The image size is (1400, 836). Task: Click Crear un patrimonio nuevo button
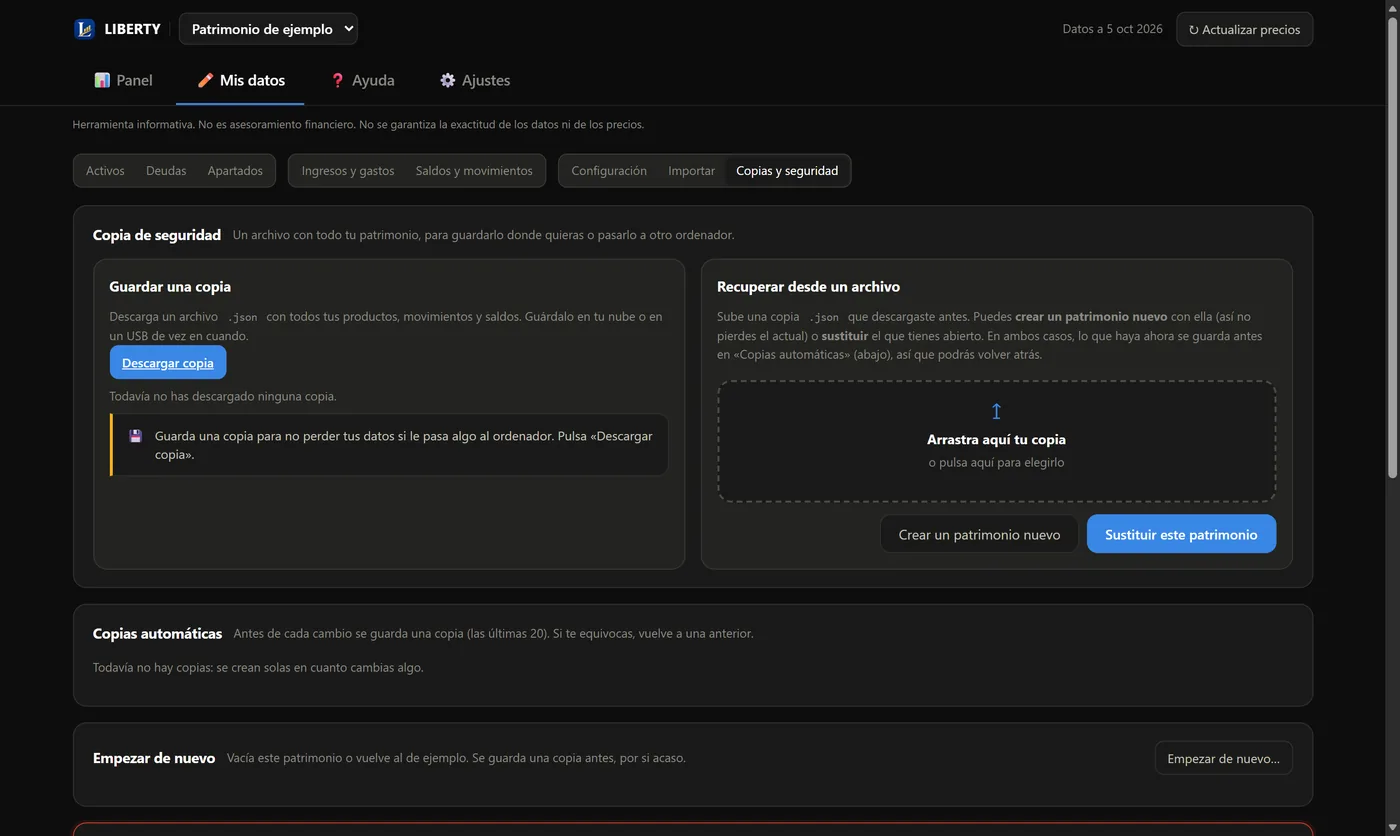point(979,534)
